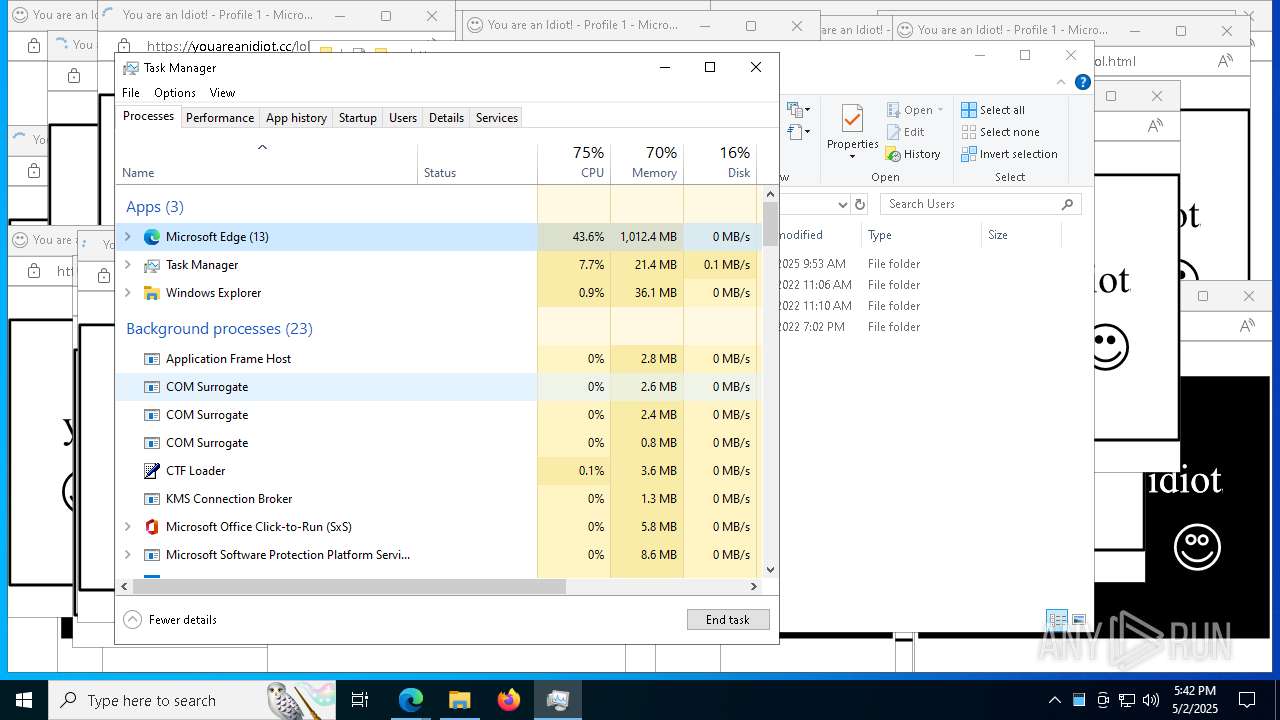Collapse Task Manager with Fewer details
Image resolution: width=1280 pixels, height=720 pixels.
click(170, 620)
